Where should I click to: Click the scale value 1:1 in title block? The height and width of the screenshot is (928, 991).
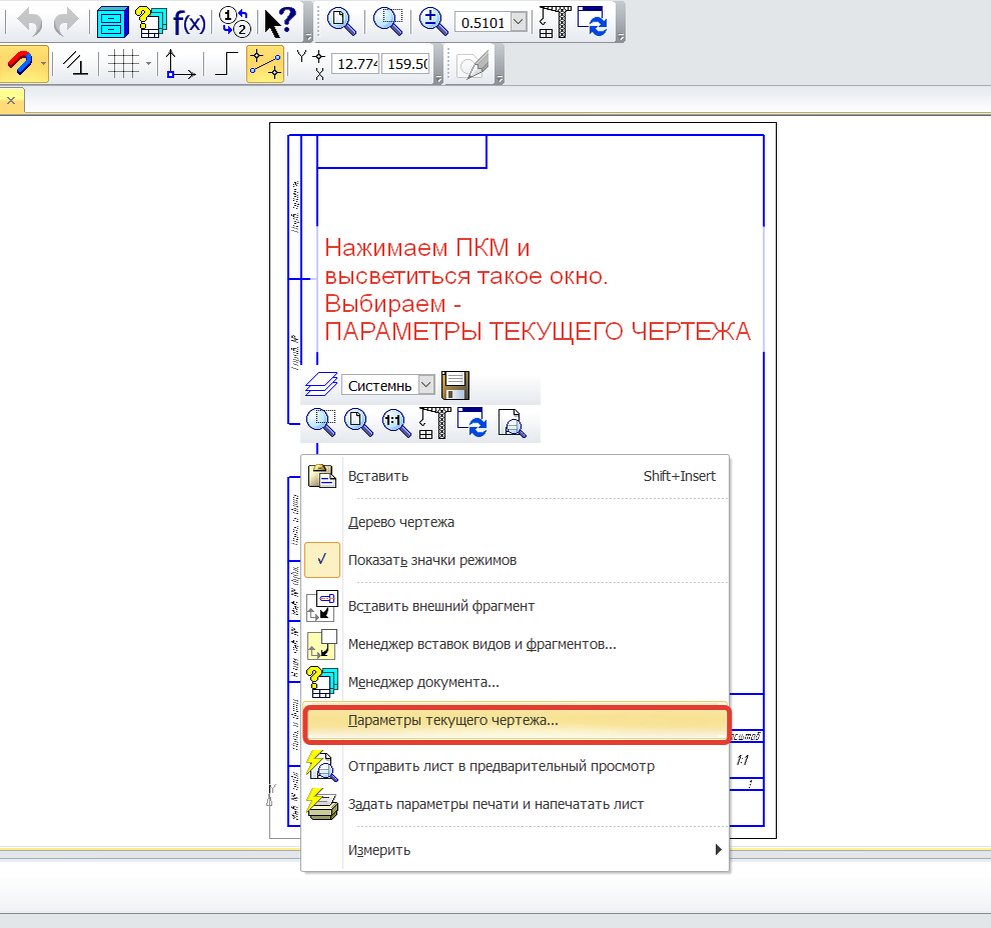tap(742, 760)
